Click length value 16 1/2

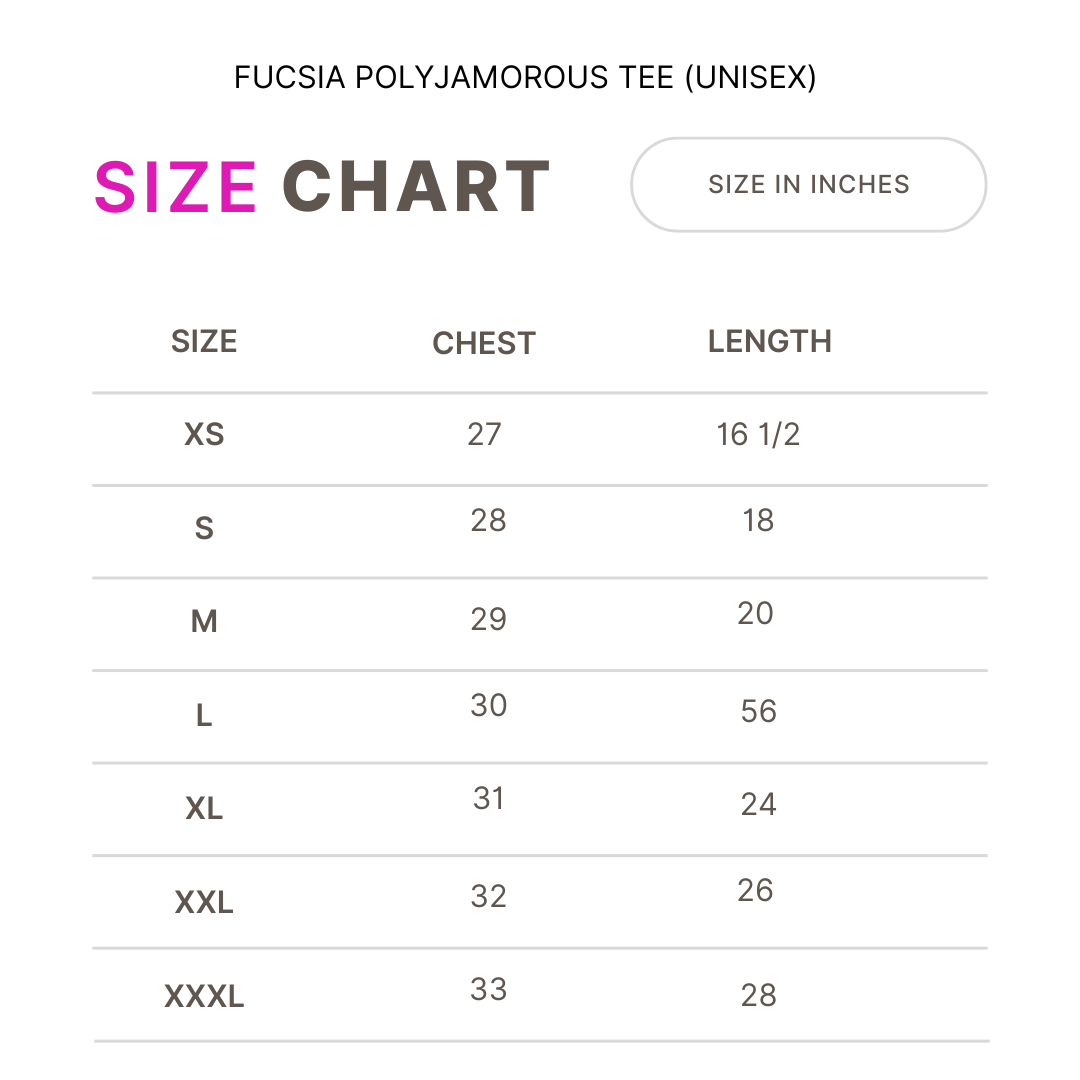click(758, 435)
